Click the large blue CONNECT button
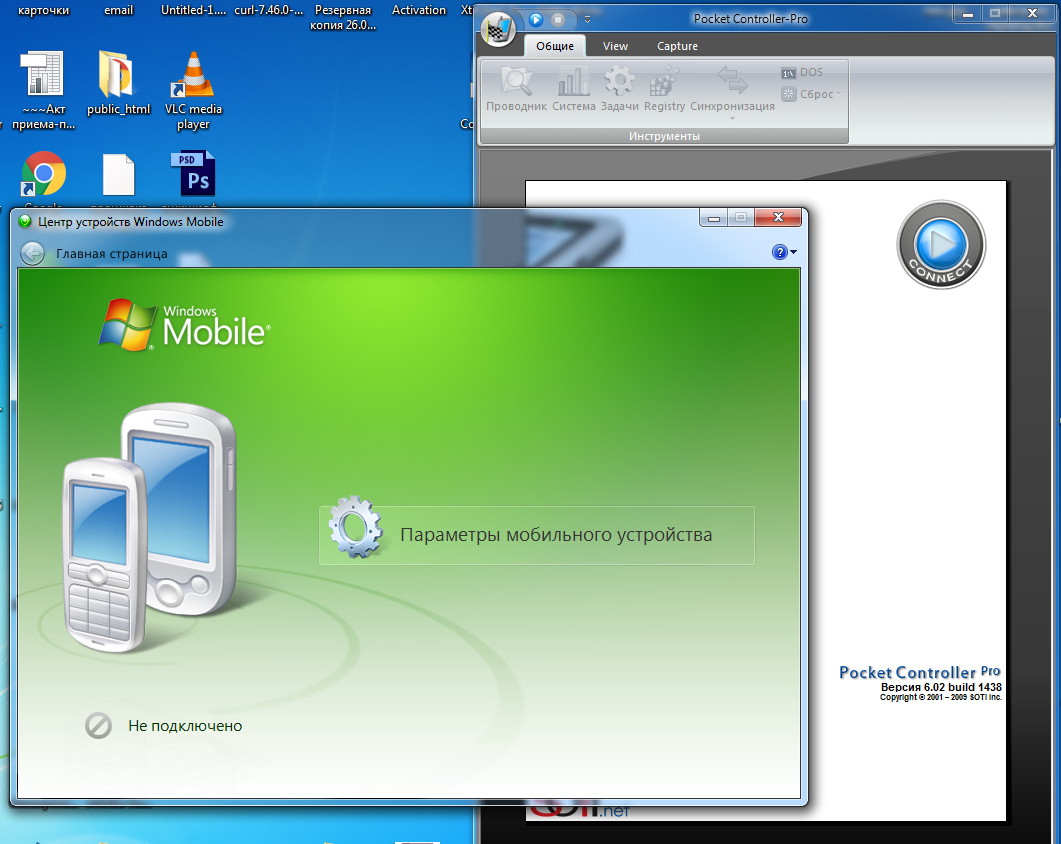Viewport: 1061px width, 844px height. click(x=940, y=244)
